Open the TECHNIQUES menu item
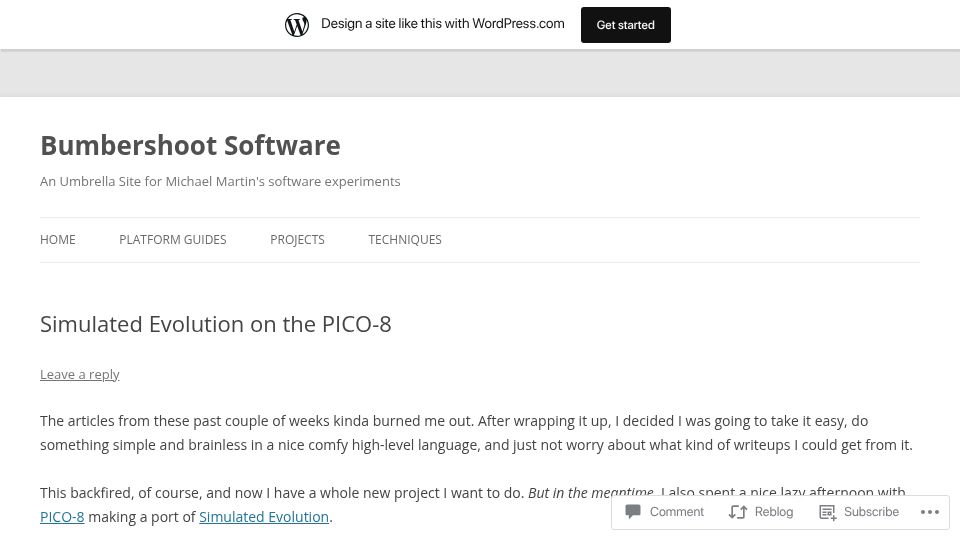The image size is (960, 540). (405, 239)
